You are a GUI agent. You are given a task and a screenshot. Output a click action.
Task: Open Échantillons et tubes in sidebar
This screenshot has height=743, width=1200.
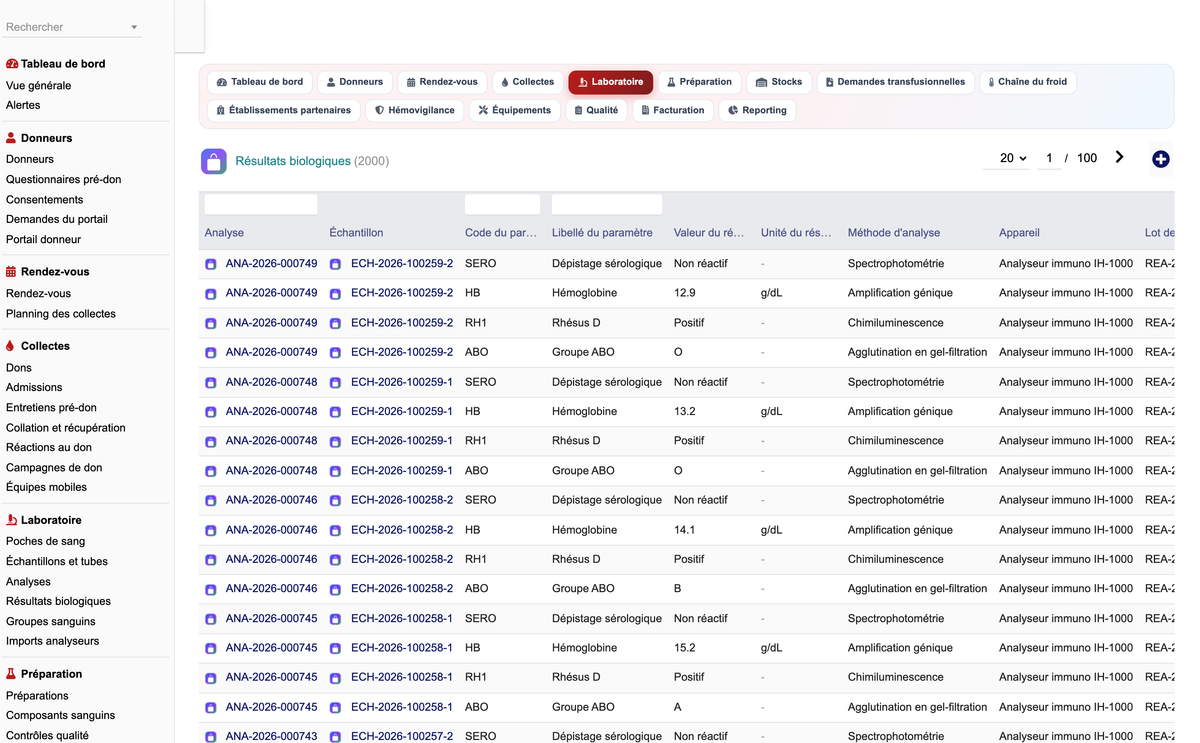tap(57, 562)
